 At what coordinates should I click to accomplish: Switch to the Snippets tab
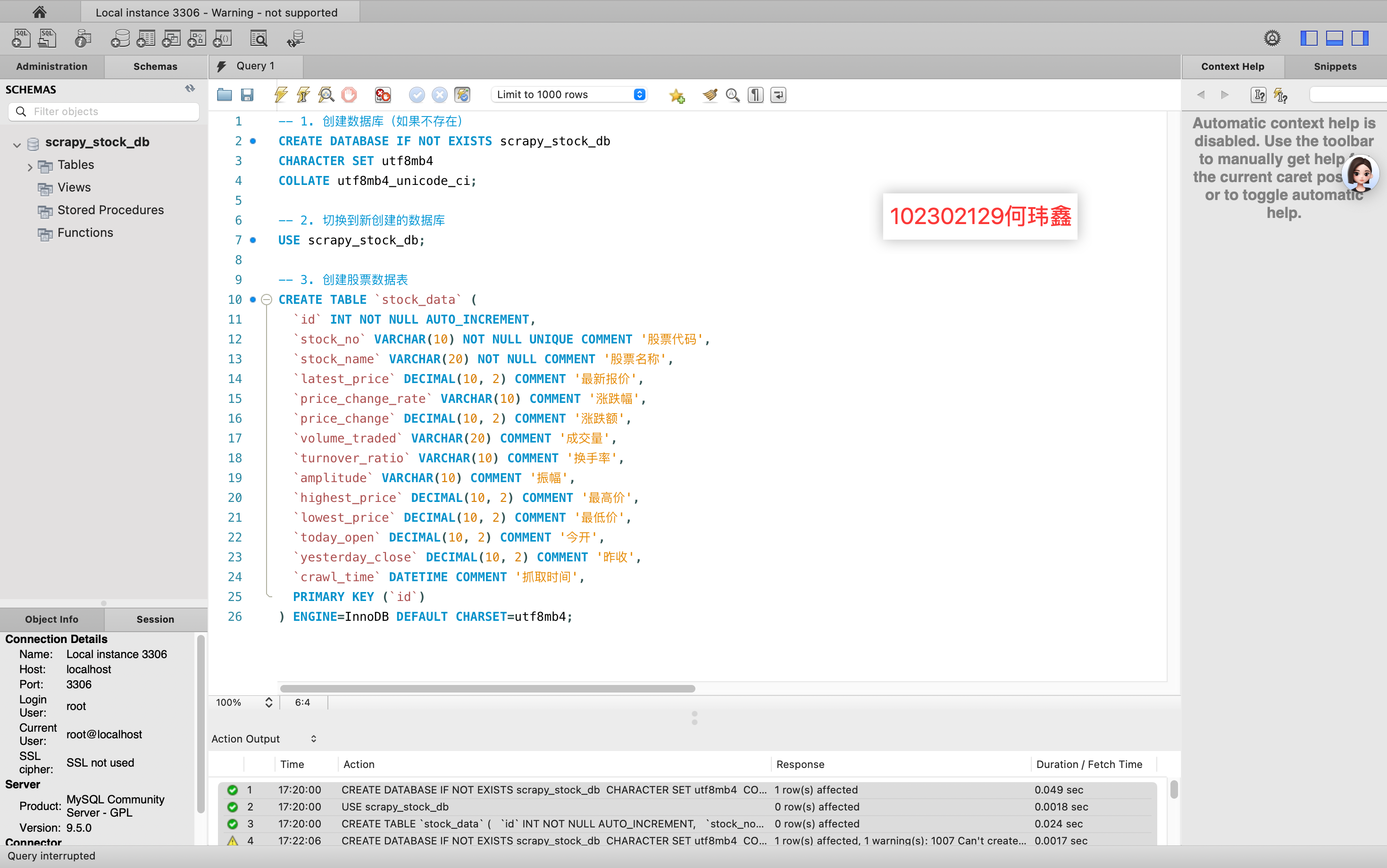pyautogui.click(x=1335, y=67)
